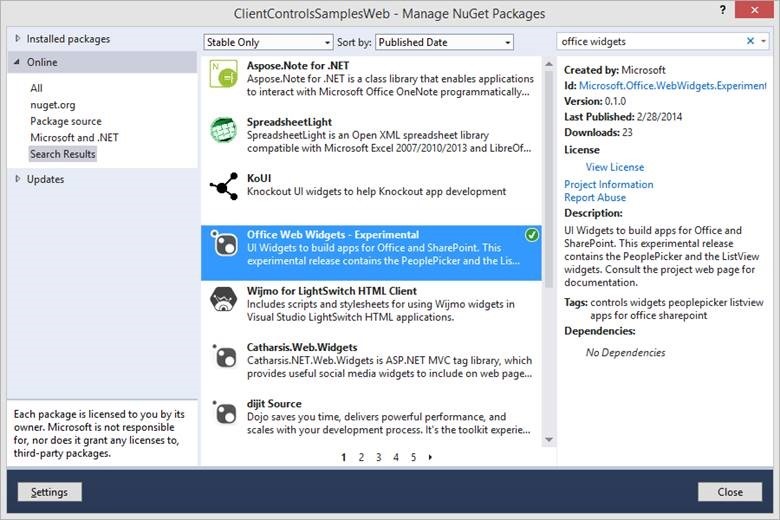
Task: Open the Published Date sort dropdown
Action: (444, 42)
